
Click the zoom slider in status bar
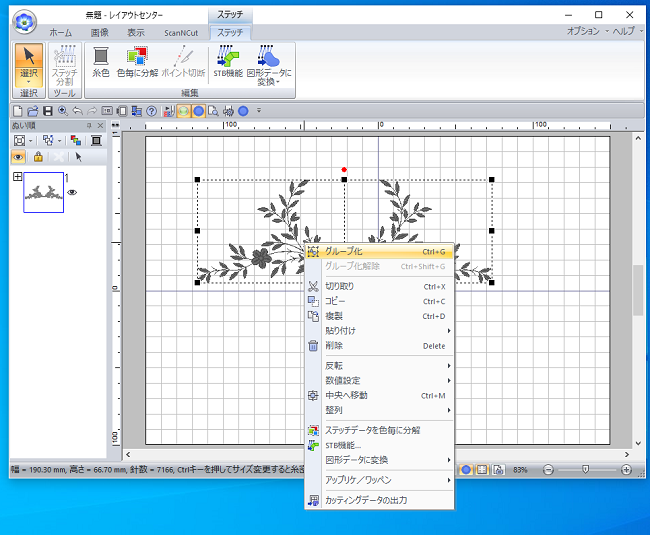click(587, 469)
